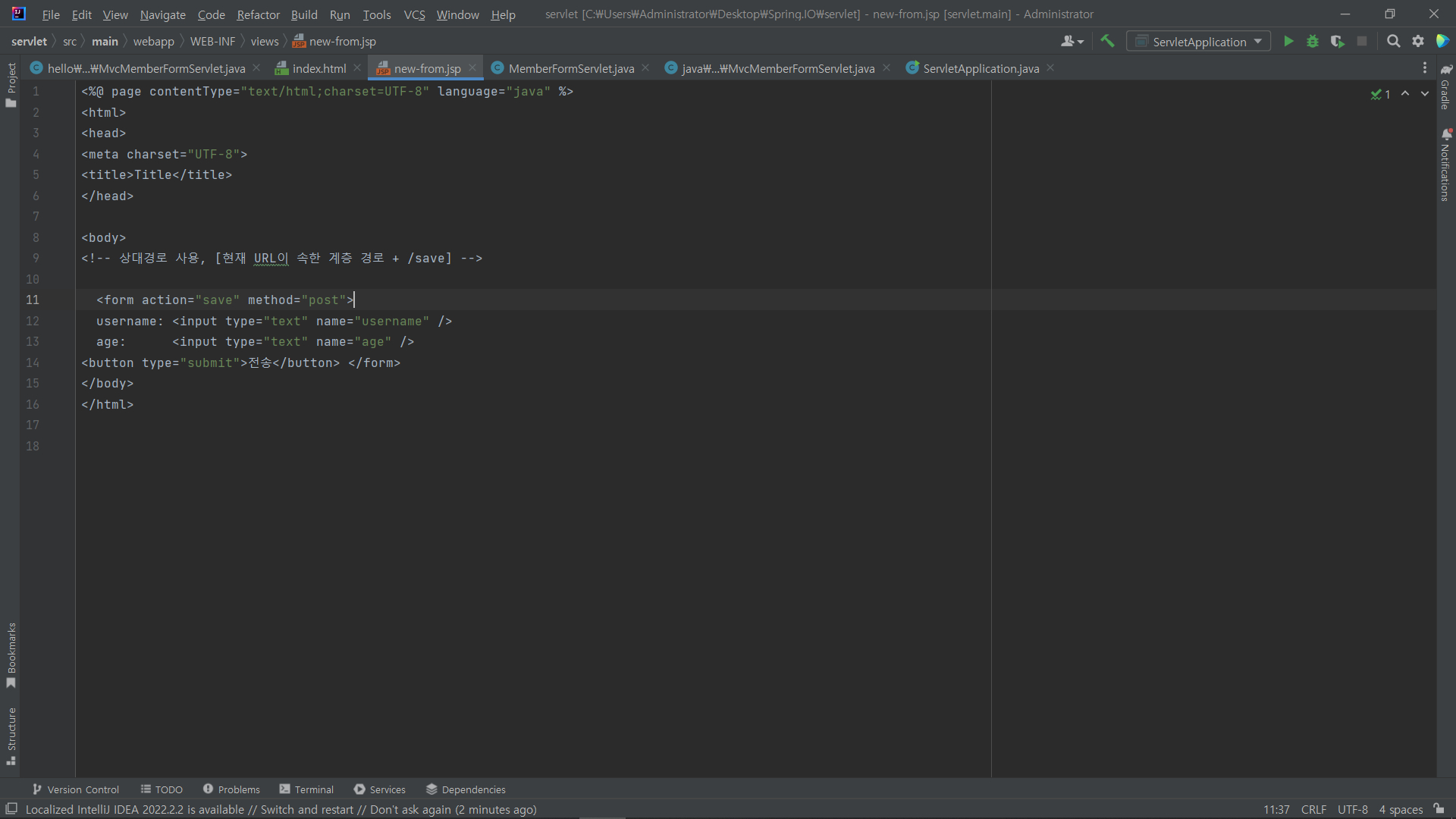Run with coverage shield icon
This screenshot has width=1456, height=819.
[x=1337, y=42]
